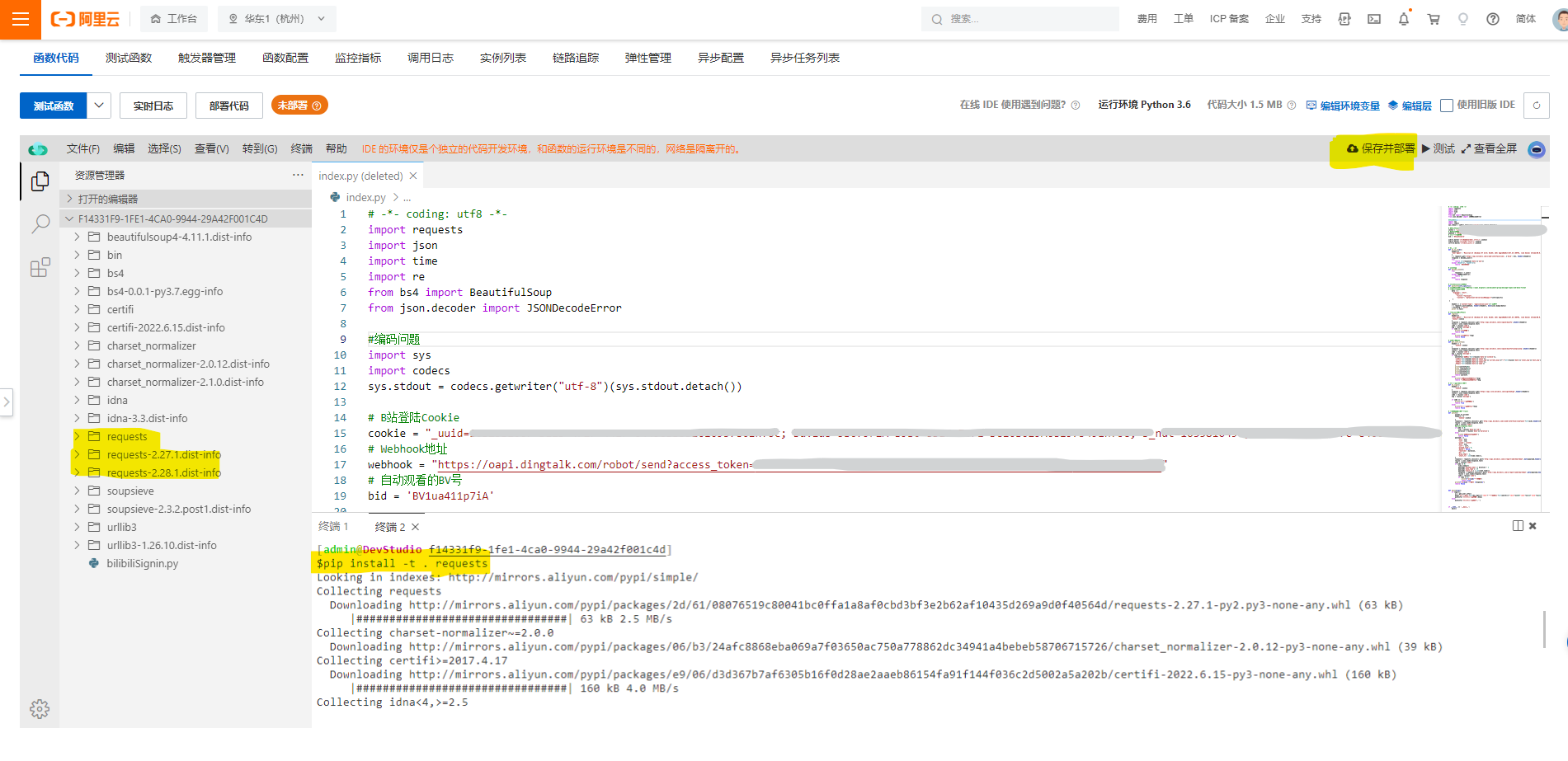Image resolution: width=1568 pixels, height=761 pixels.
Task: Click the help icon next to 代码大小 1.5 MB
Action: pyautogui.click(x=1292, y=106)
